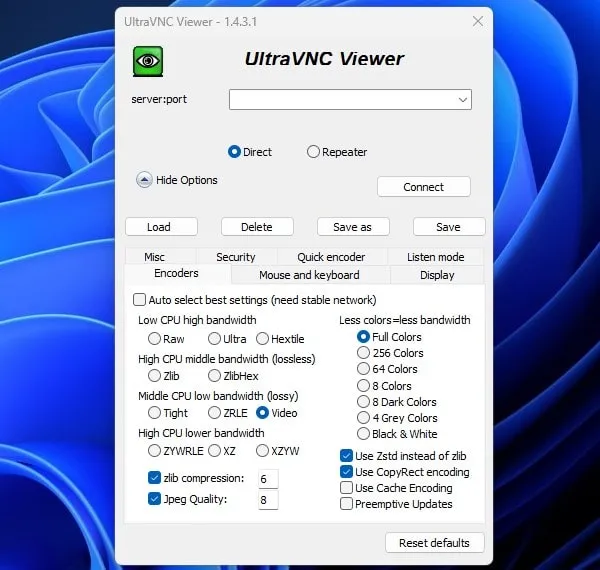Click the Save as button
Viewport: 600px width, 570px height.
(353, 227)
